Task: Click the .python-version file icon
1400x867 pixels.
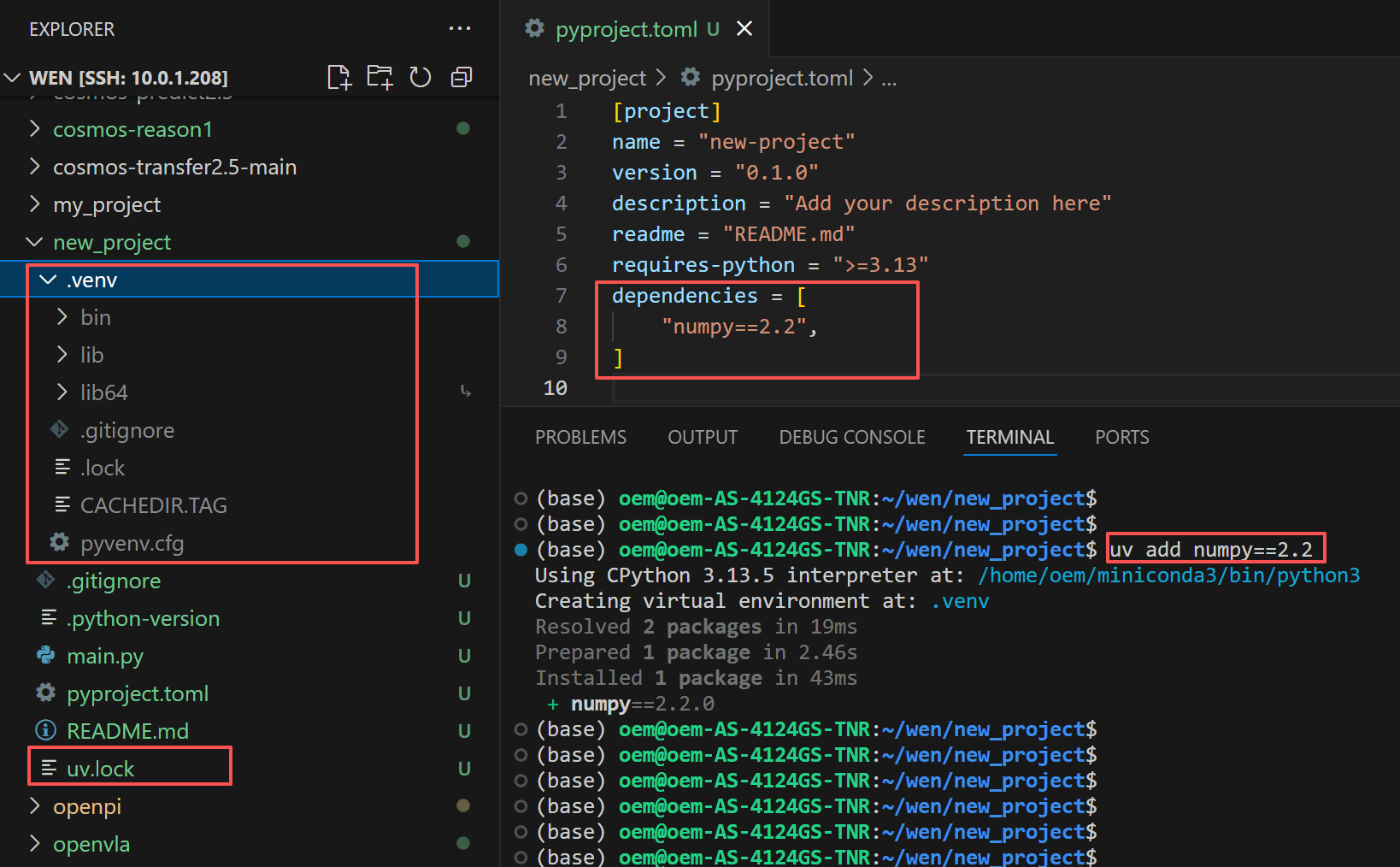Action: [x=49, y=617]
